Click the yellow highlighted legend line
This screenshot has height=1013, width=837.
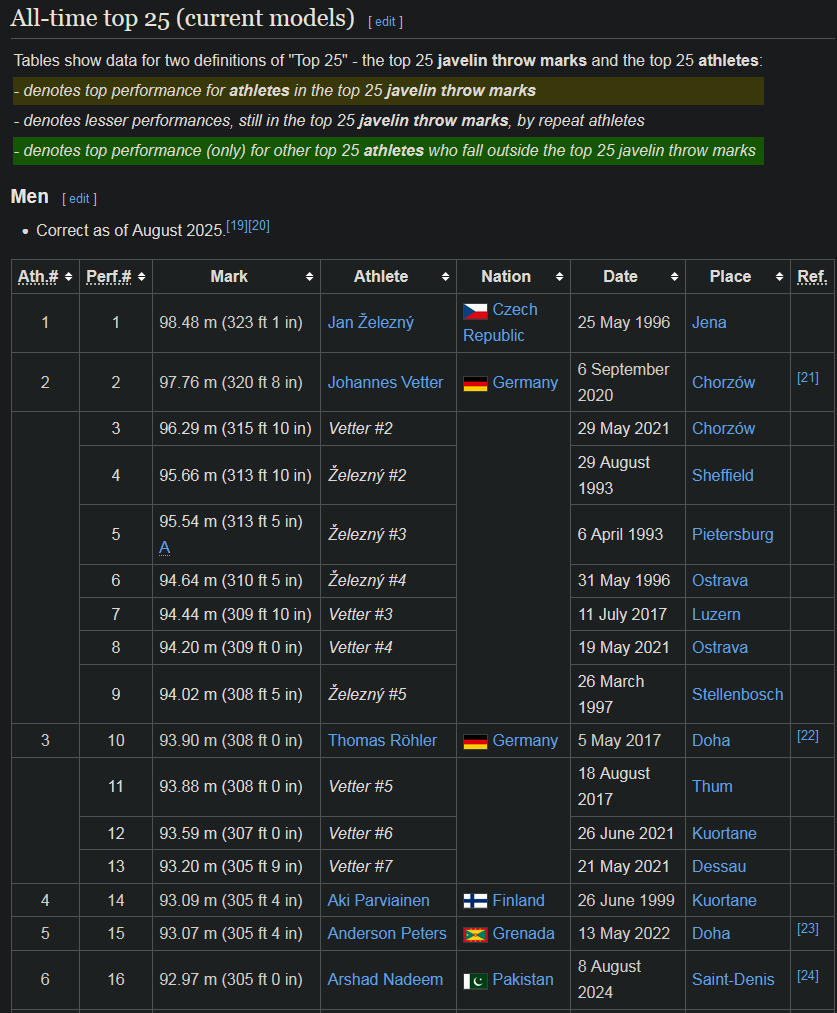coord(388,91)
